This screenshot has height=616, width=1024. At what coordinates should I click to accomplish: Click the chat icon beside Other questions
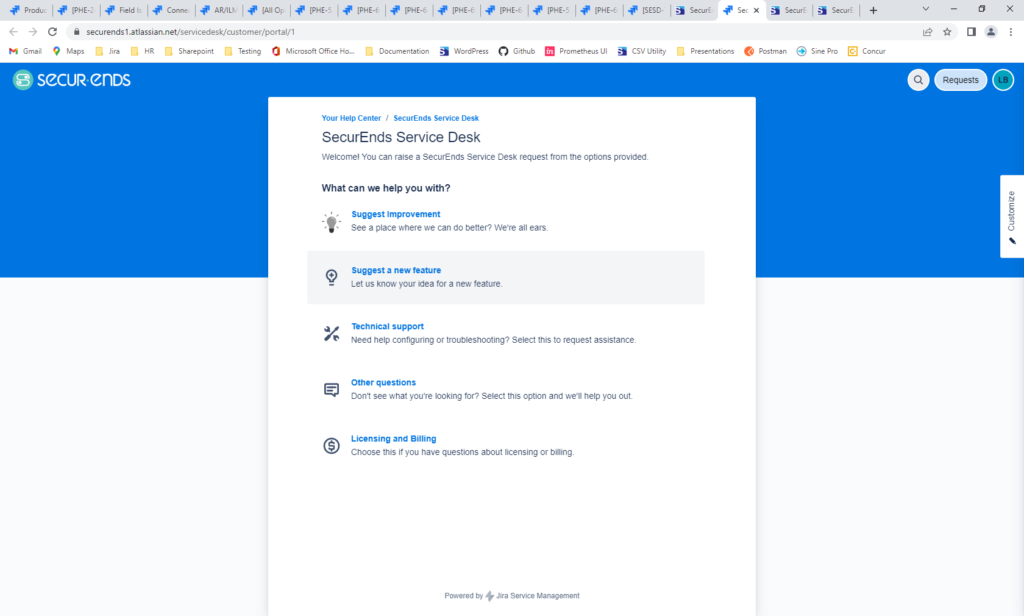click(x=331, y=389)
